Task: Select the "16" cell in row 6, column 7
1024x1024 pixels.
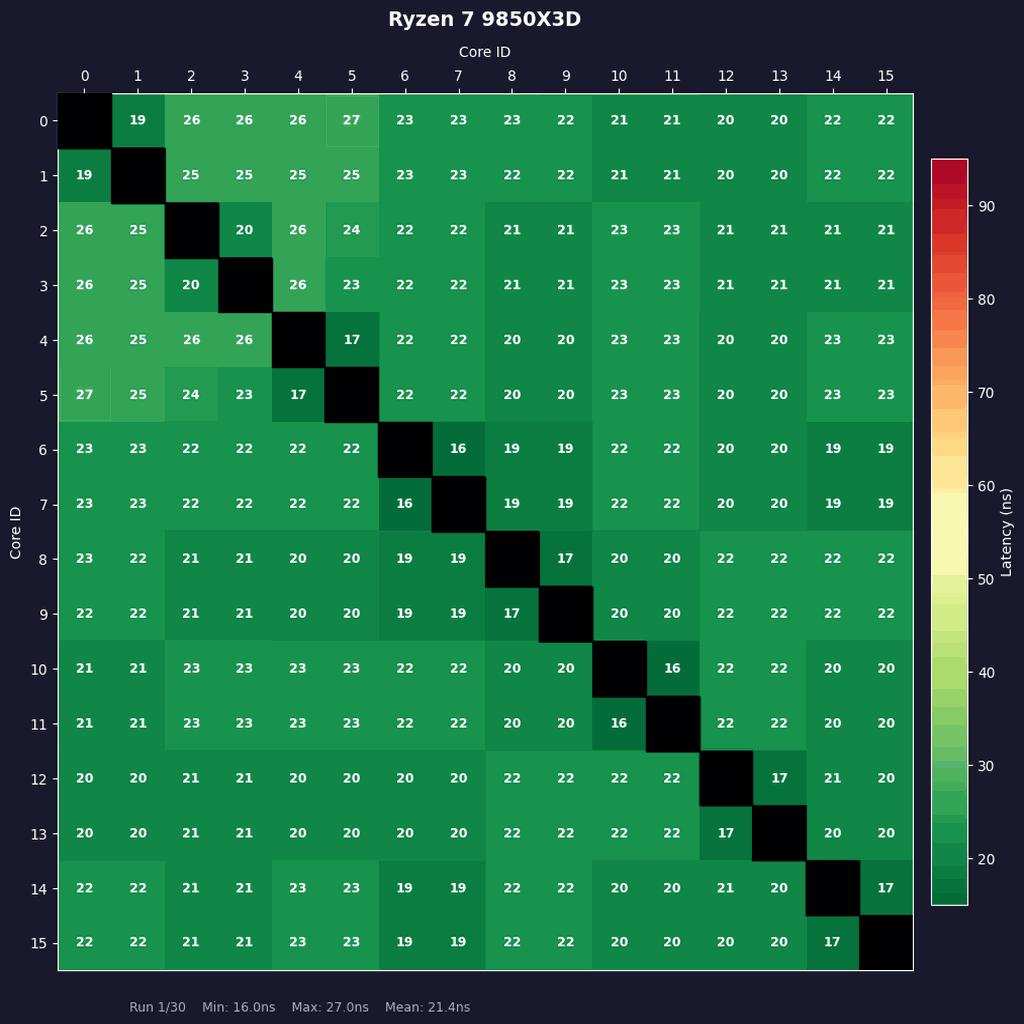Action: coord(458,449)
